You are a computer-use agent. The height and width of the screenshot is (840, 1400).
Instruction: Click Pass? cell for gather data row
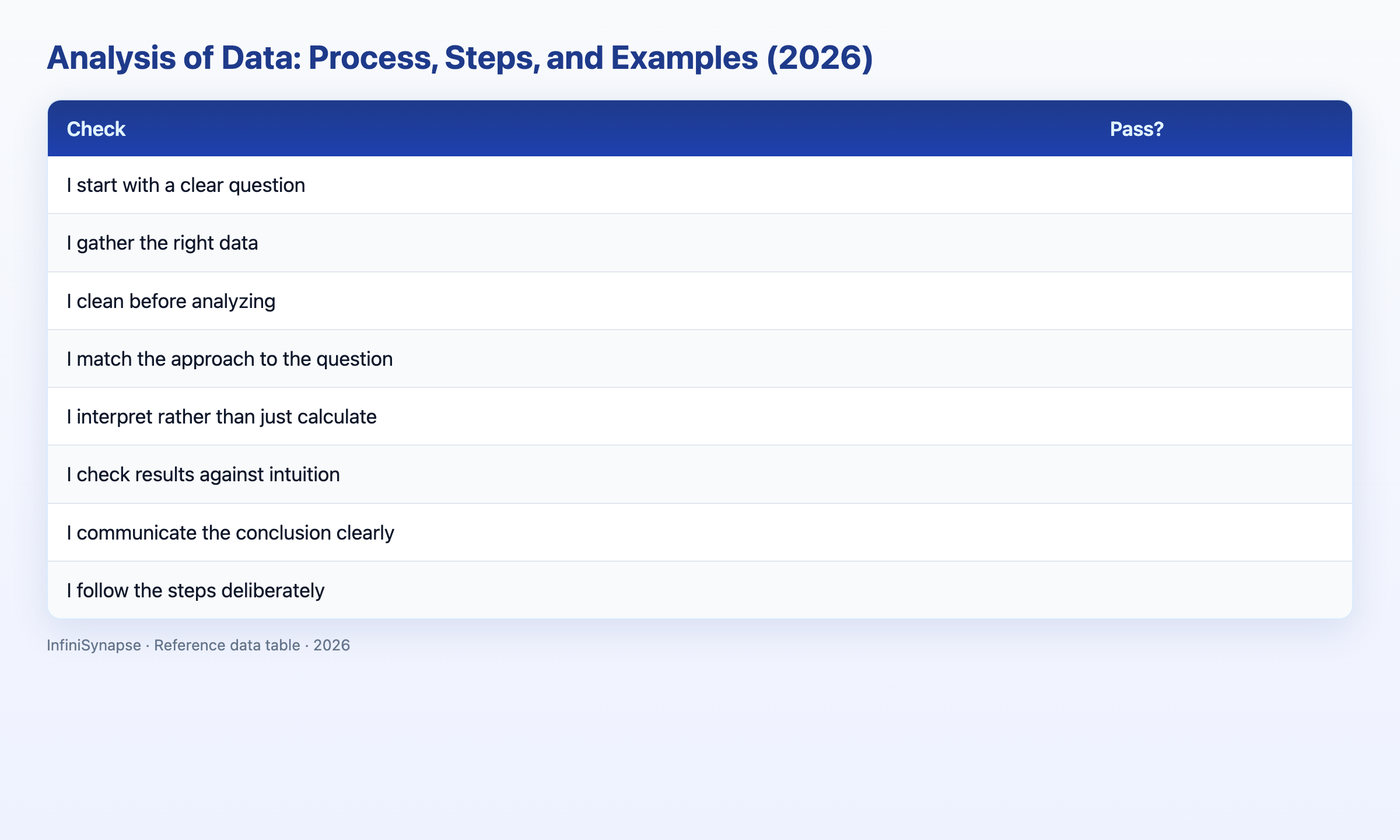click(1221, 243)
